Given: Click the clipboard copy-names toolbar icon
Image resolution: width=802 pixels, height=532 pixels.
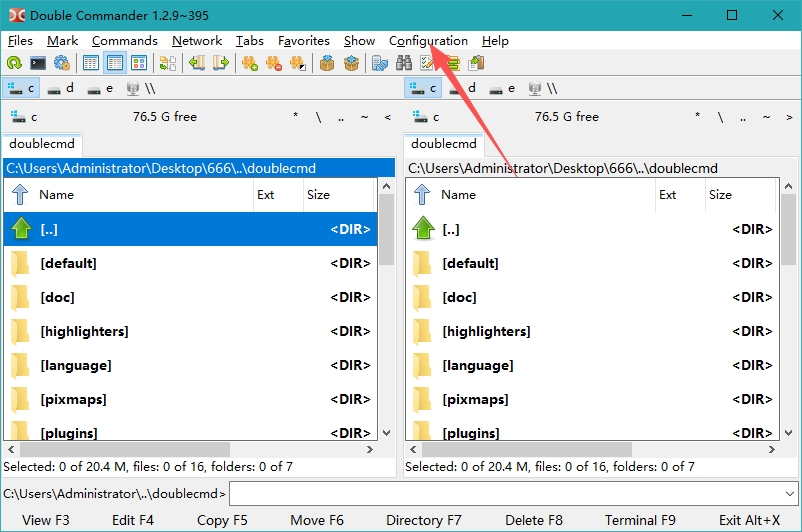Looking at the screenshot, I should 476,63.
